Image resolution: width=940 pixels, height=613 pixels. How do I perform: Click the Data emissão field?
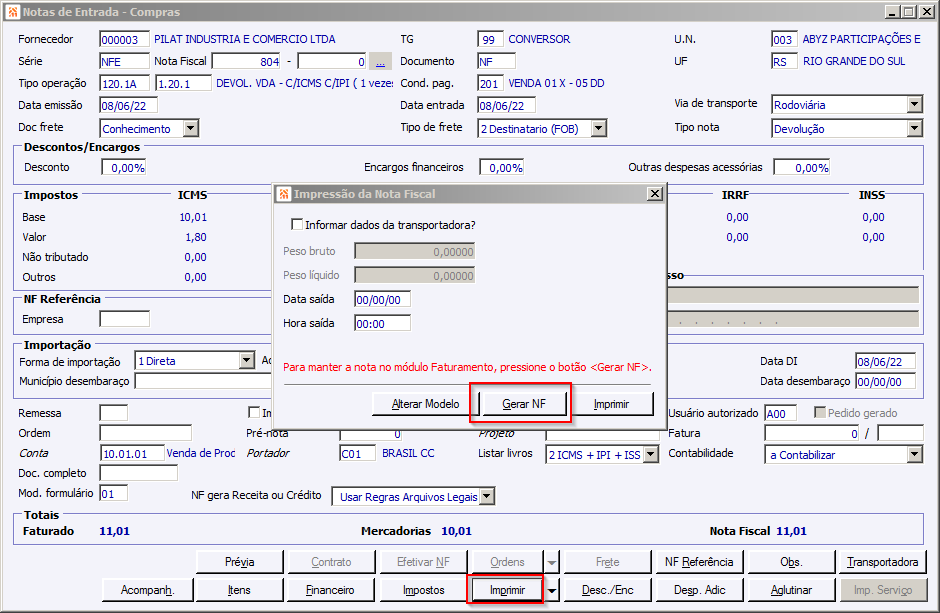(128, 105)
